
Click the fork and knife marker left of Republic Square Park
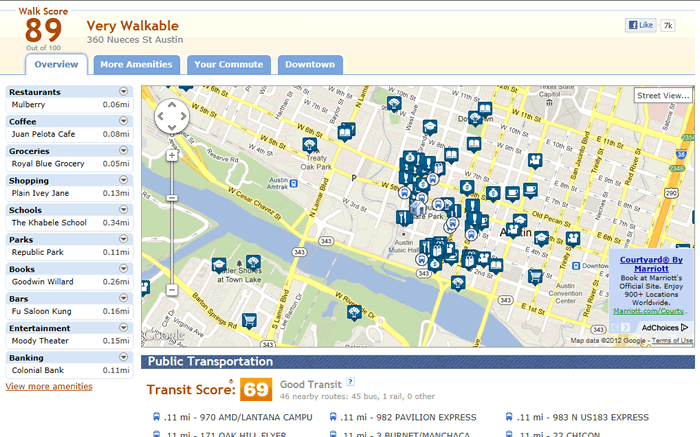[404, 218]
